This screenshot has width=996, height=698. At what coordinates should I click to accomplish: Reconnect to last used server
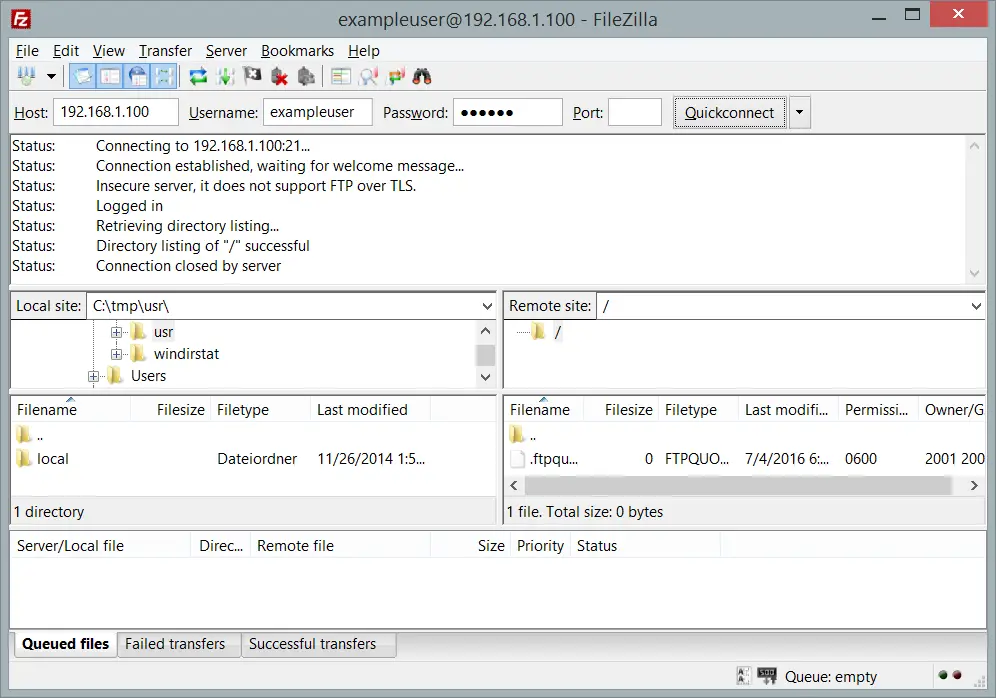point(306,77)
